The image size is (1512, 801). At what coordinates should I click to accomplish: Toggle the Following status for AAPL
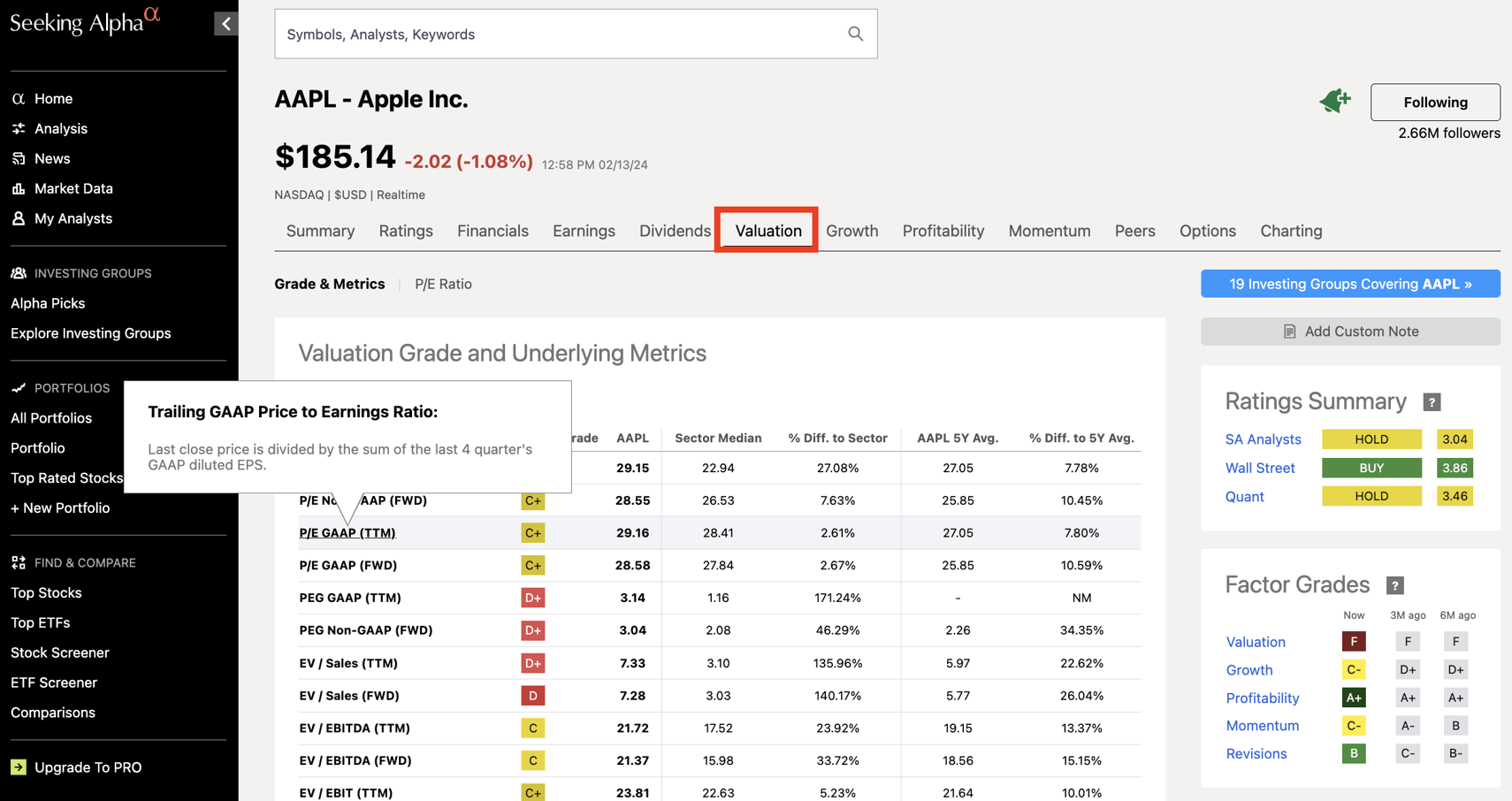coord(1434,102)
